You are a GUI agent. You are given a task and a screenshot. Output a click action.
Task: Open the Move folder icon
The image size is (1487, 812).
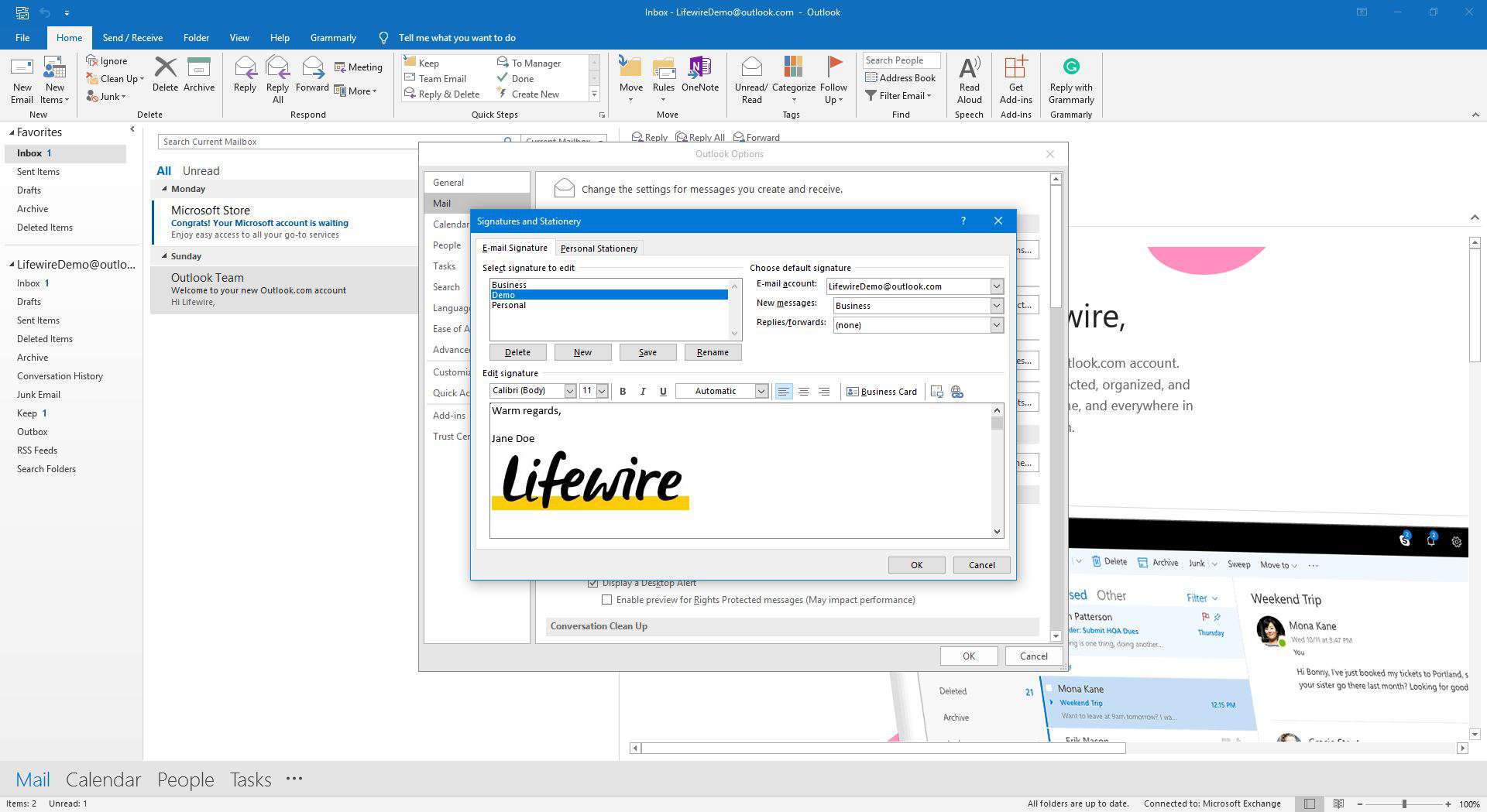pos(630,80)
